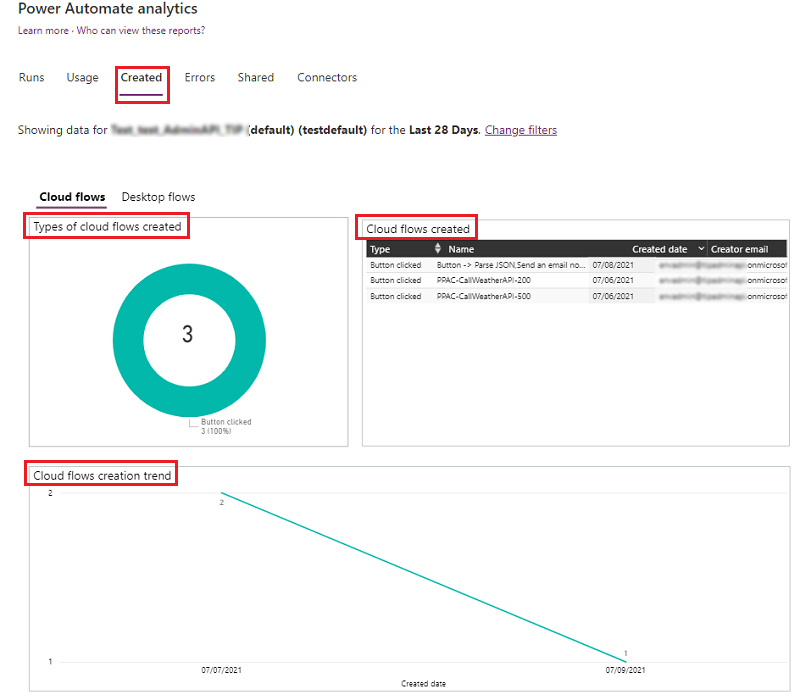Click the Change filters link

pyautogui.click(x=520, y=130)
